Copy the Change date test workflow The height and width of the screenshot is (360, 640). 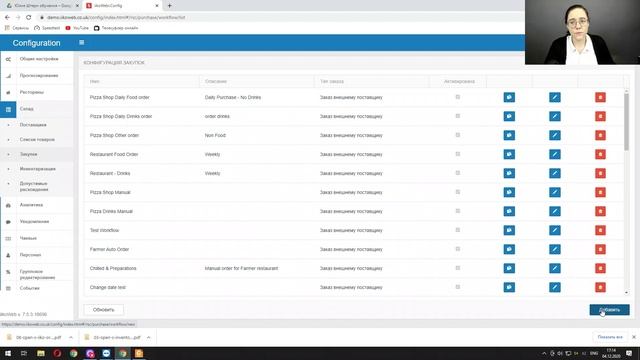click(509, 287)
